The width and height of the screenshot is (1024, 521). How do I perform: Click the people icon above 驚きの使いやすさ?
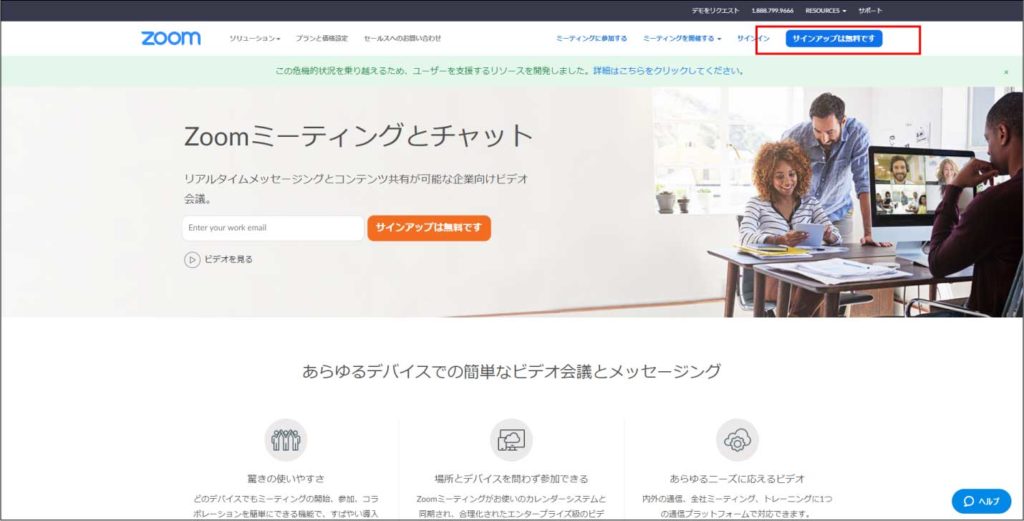coord(286,439)
